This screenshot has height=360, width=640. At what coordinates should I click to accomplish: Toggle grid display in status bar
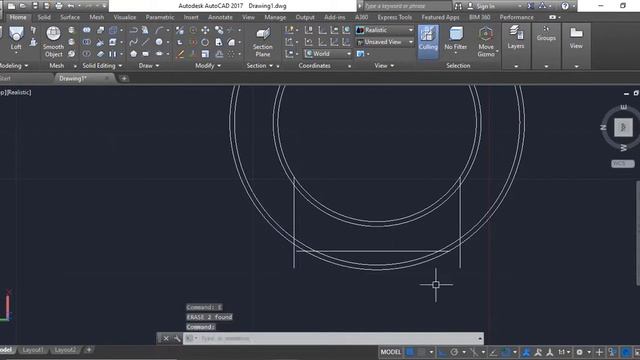[x=411, y=352]
